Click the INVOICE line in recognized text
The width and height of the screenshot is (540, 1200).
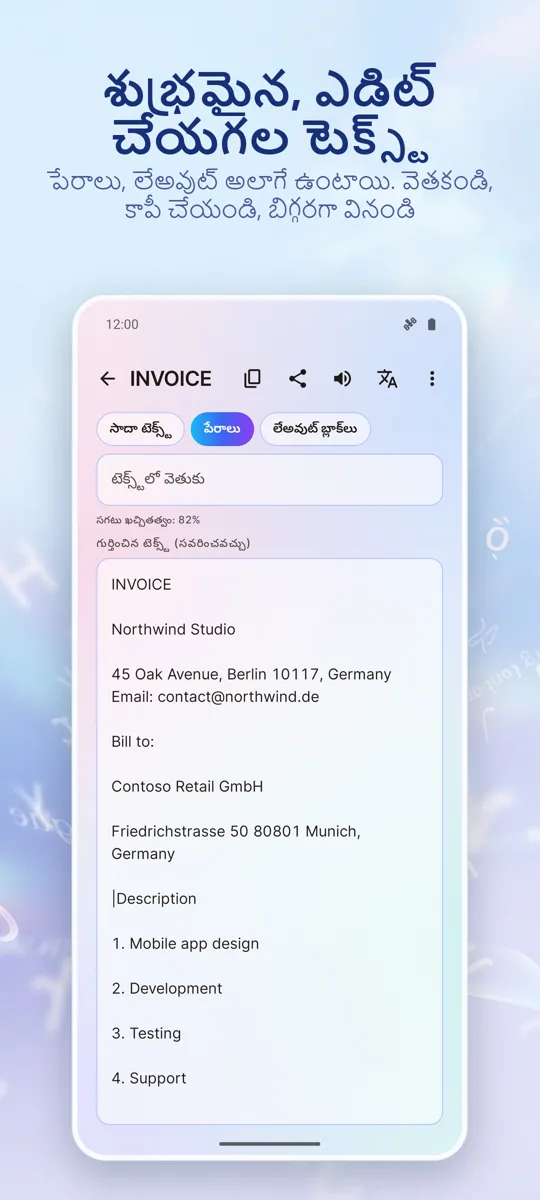pos(141,584)
